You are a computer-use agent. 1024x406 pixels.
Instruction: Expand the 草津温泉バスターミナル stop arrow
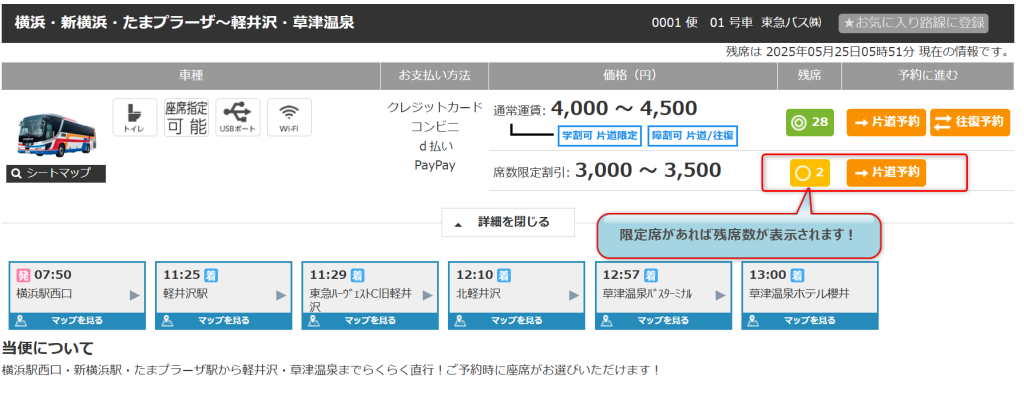coord(719,295)
